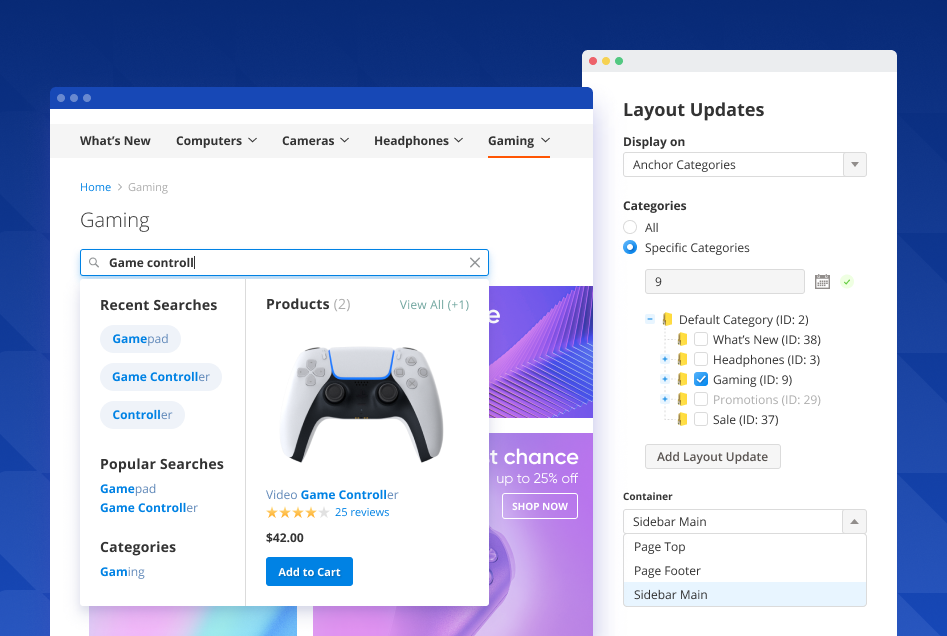Screen dimensions: 947x636
Task: Click the magnifier icon in the search bar
Action: 94,262
